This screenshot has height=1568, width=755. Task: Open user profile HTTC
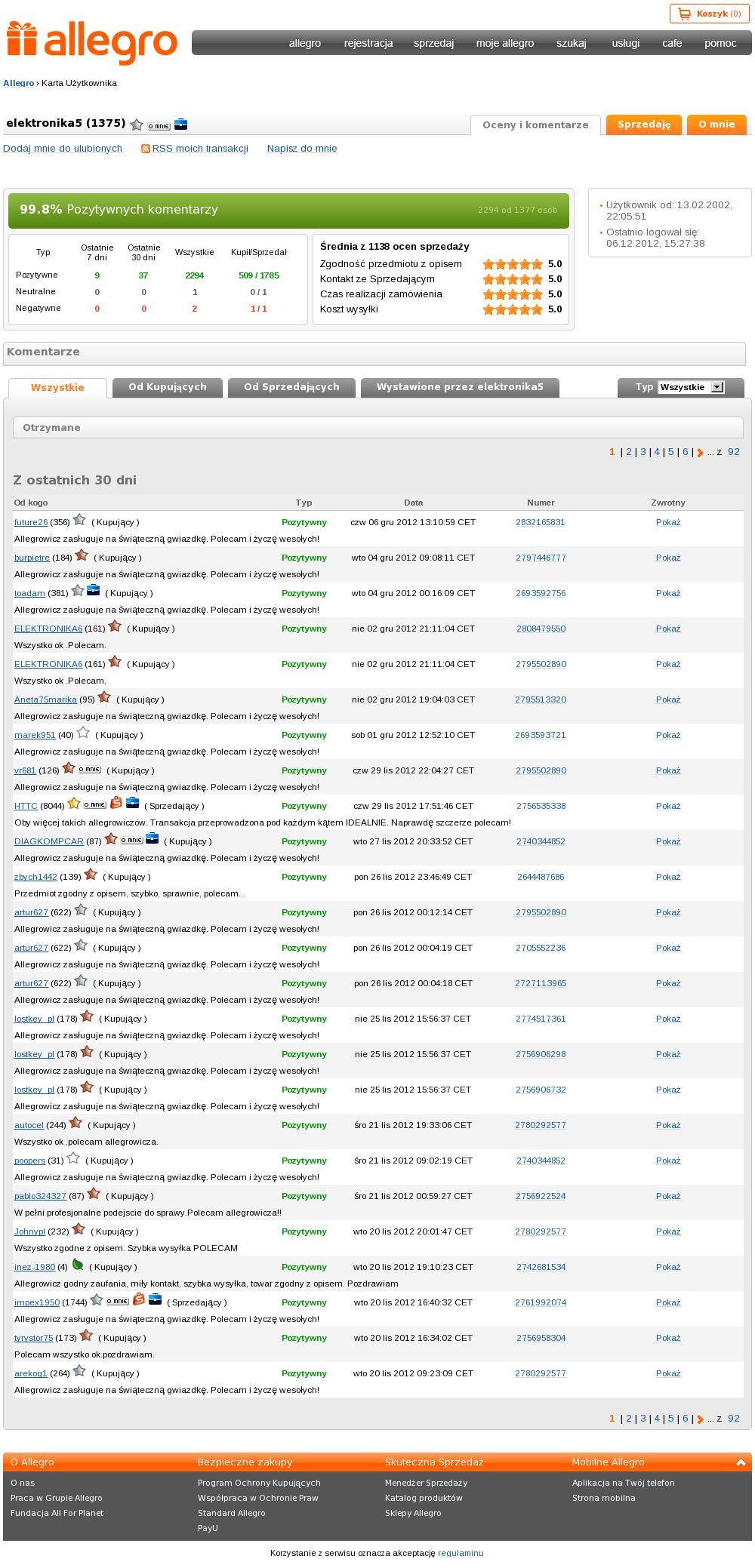(26, 806)
